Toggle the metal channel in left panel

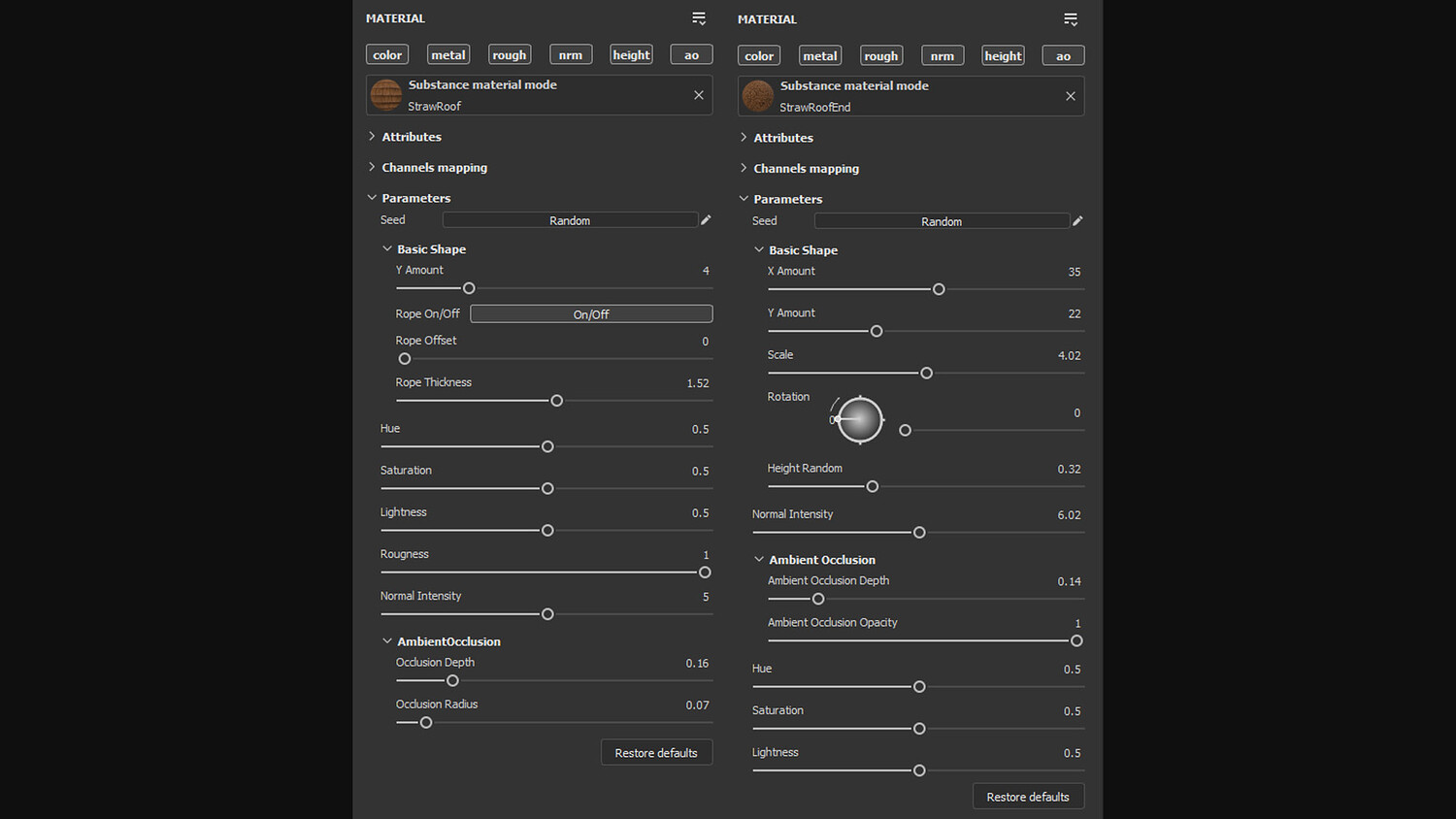[448, 55]
